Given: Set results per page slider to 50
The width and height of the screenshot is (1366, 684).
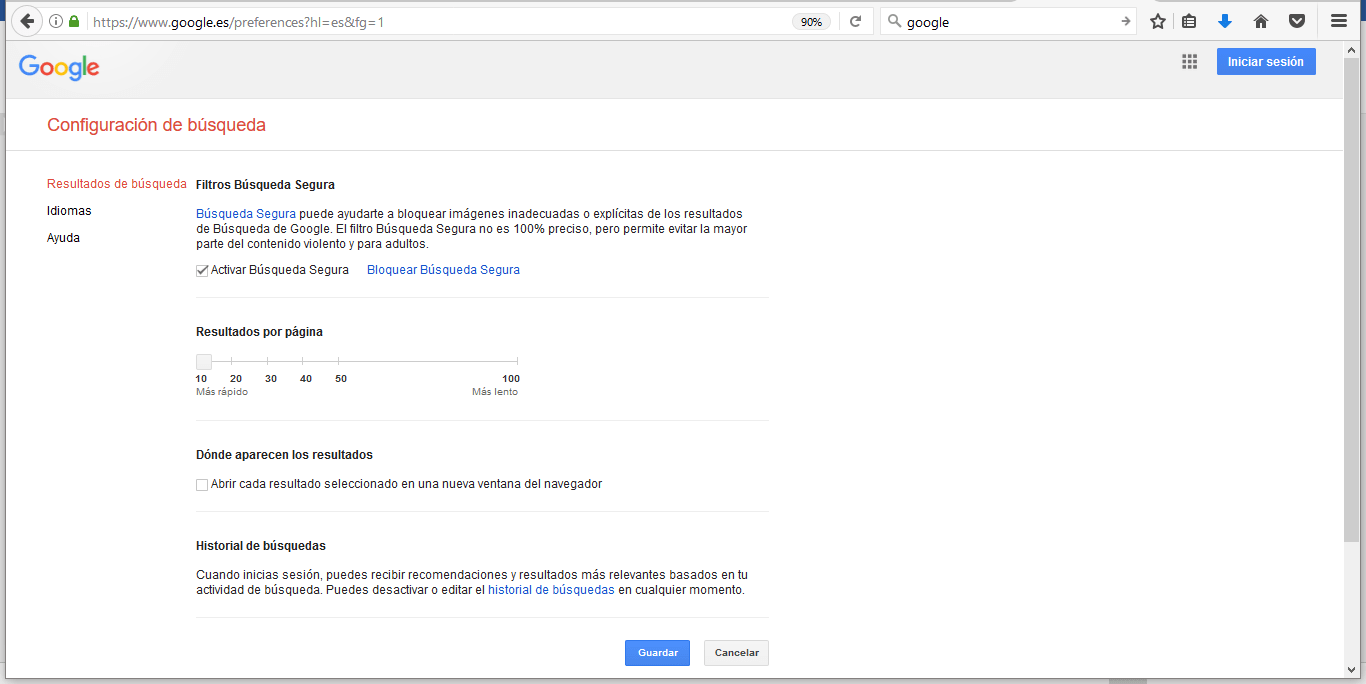Looking at the screenshot, I should coord(338,361).
